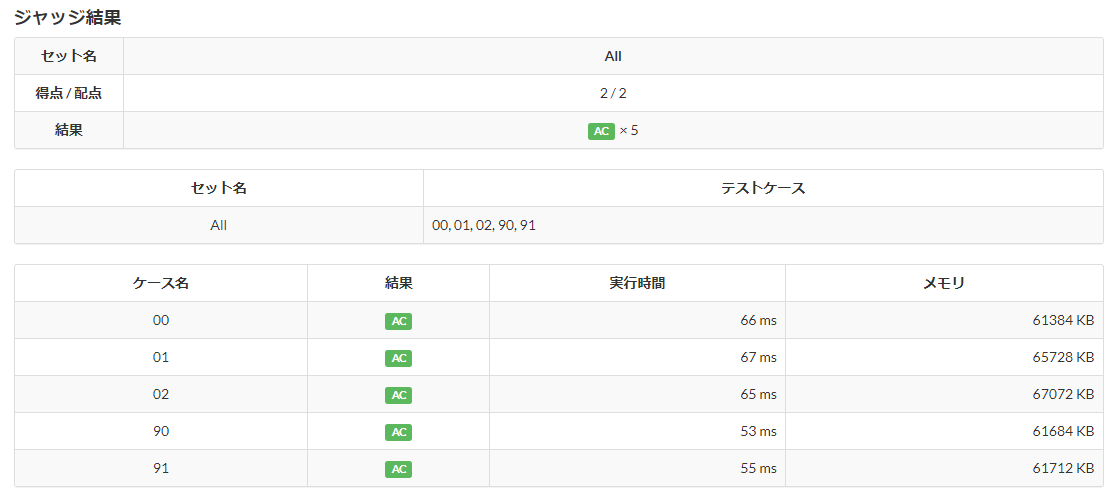Click the ケース名 column header
Image resolution: width=1119 pixels, height=503 pixels.
click(161, 283)
